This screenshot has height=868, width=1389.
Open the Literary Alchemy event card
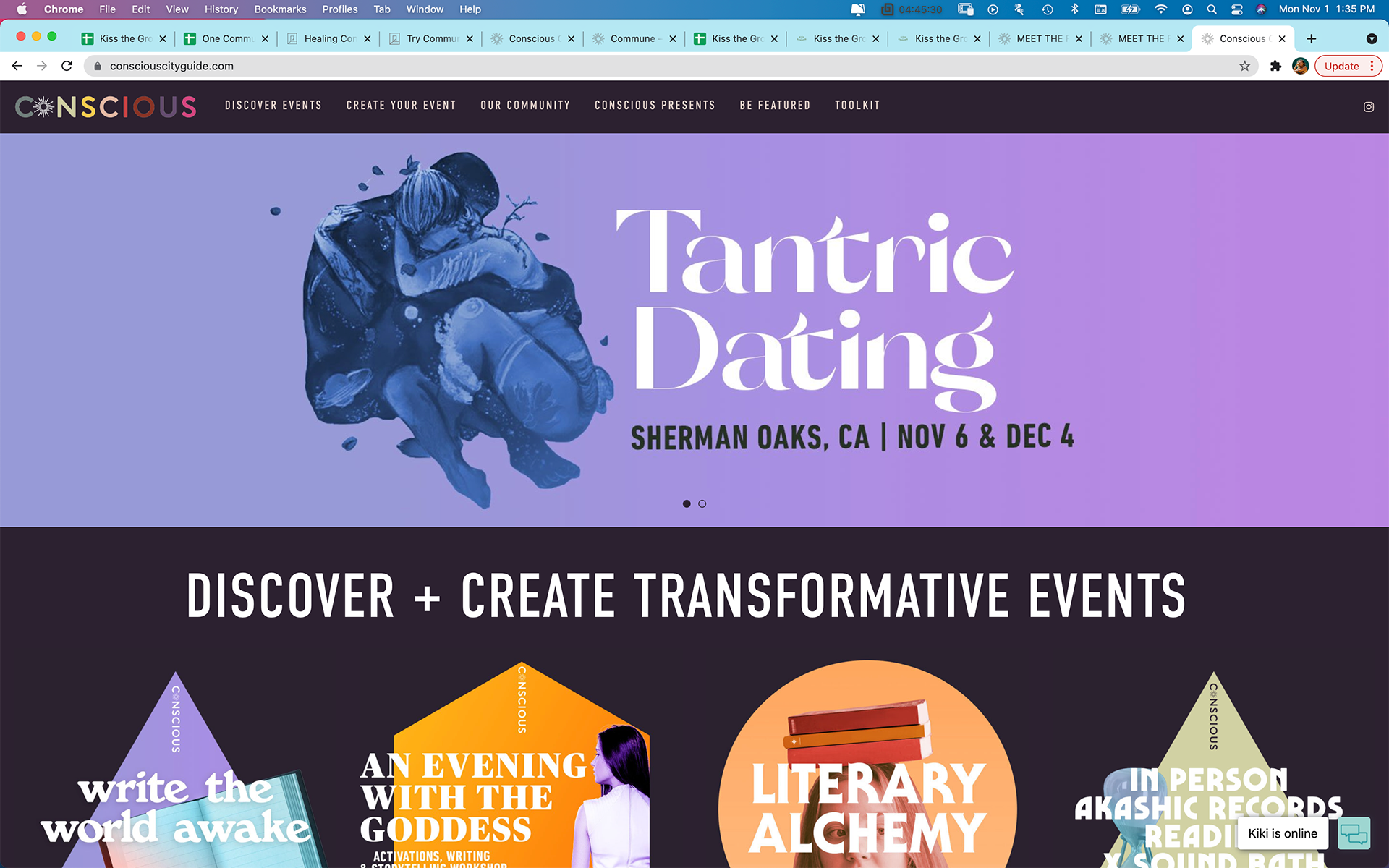tap(867, 764)
